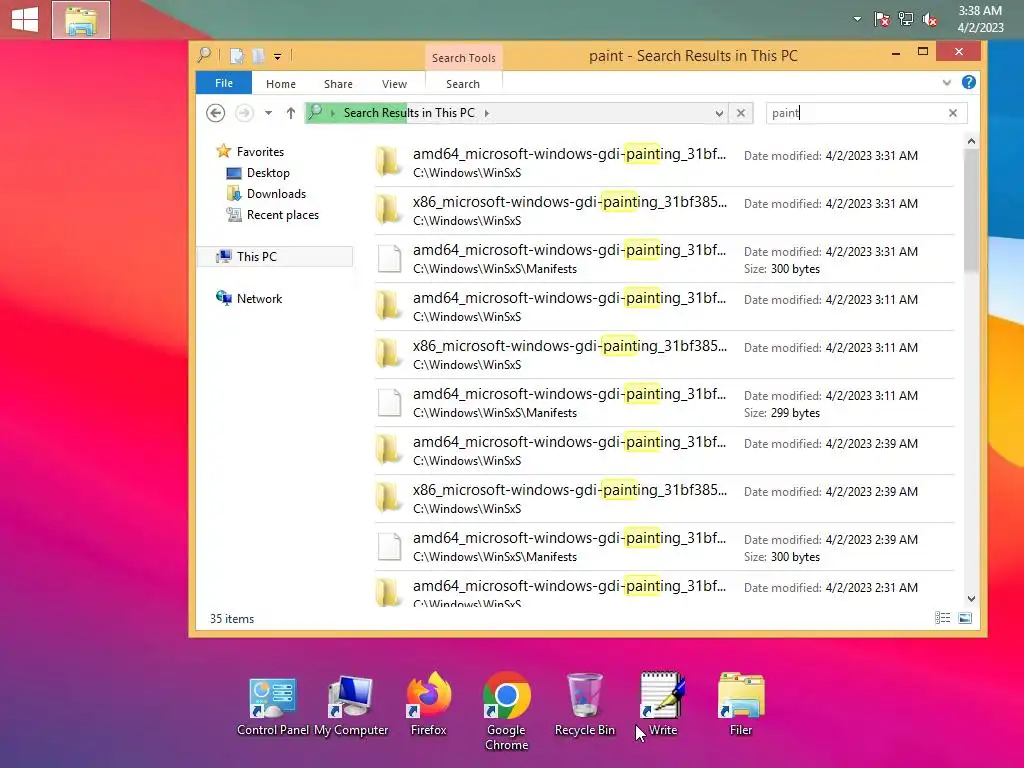
Task: Select amd64 gdi-painting WinSxS folder modified 3:11 AM
Action: 664,307
